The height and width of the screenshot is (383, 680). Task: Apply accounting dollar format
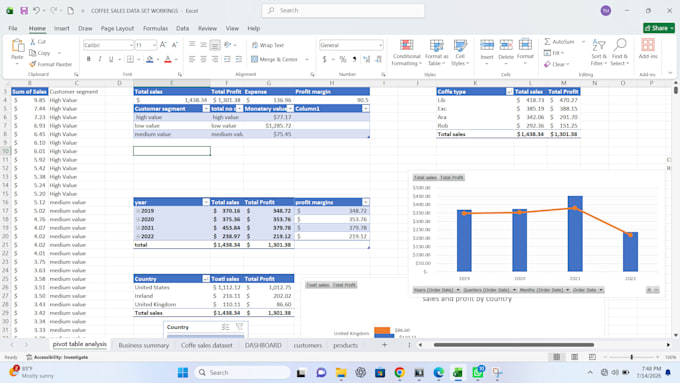tap(324, 59)
